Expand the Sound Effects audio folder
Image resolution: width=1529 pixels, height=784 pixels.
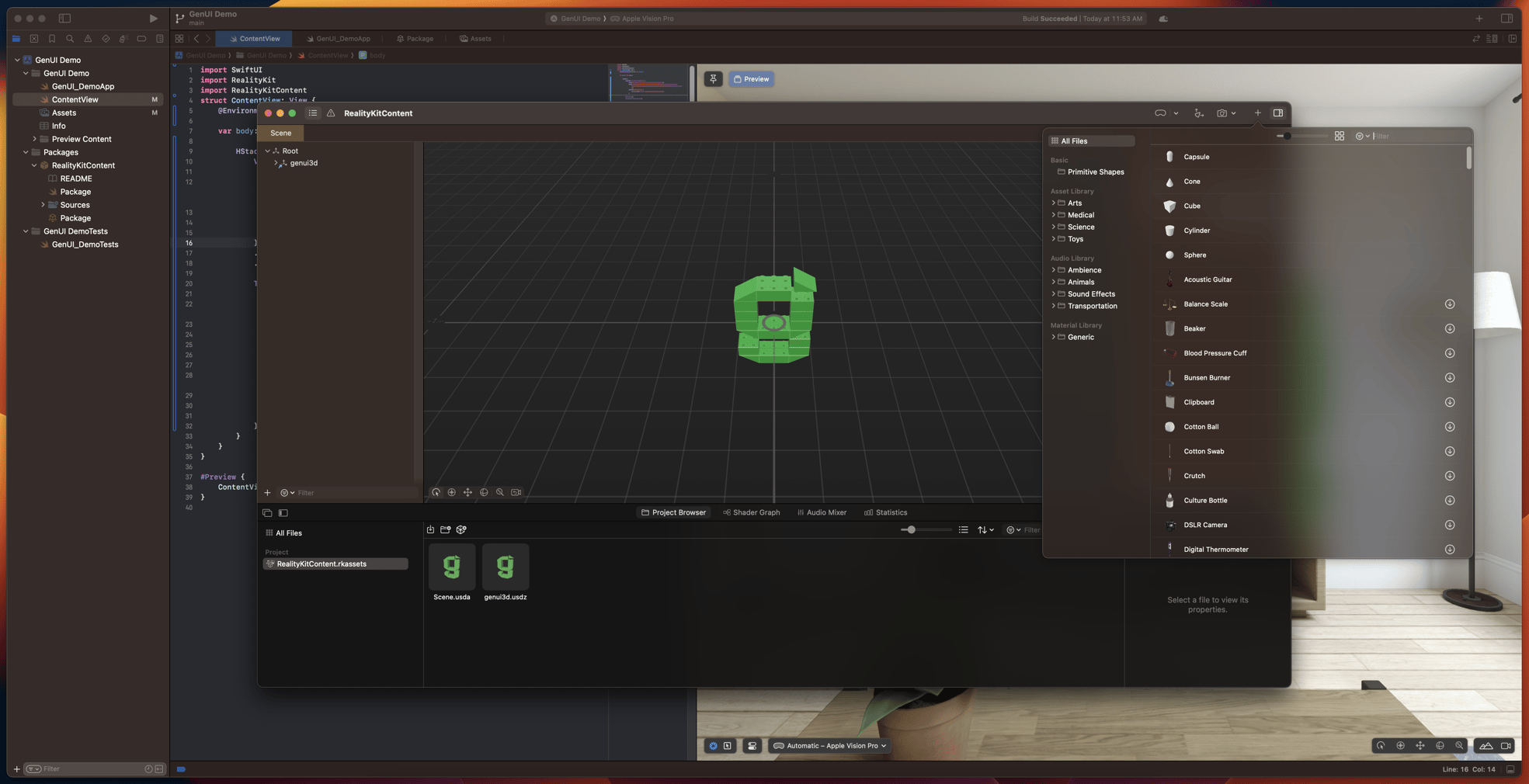pos(1053,294)
